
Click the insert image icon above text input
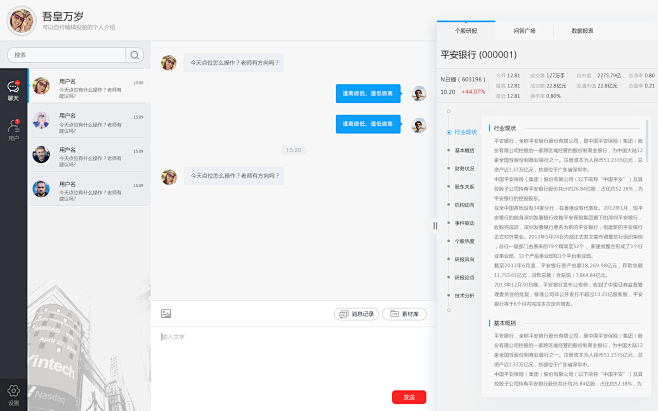pos(166,314)
